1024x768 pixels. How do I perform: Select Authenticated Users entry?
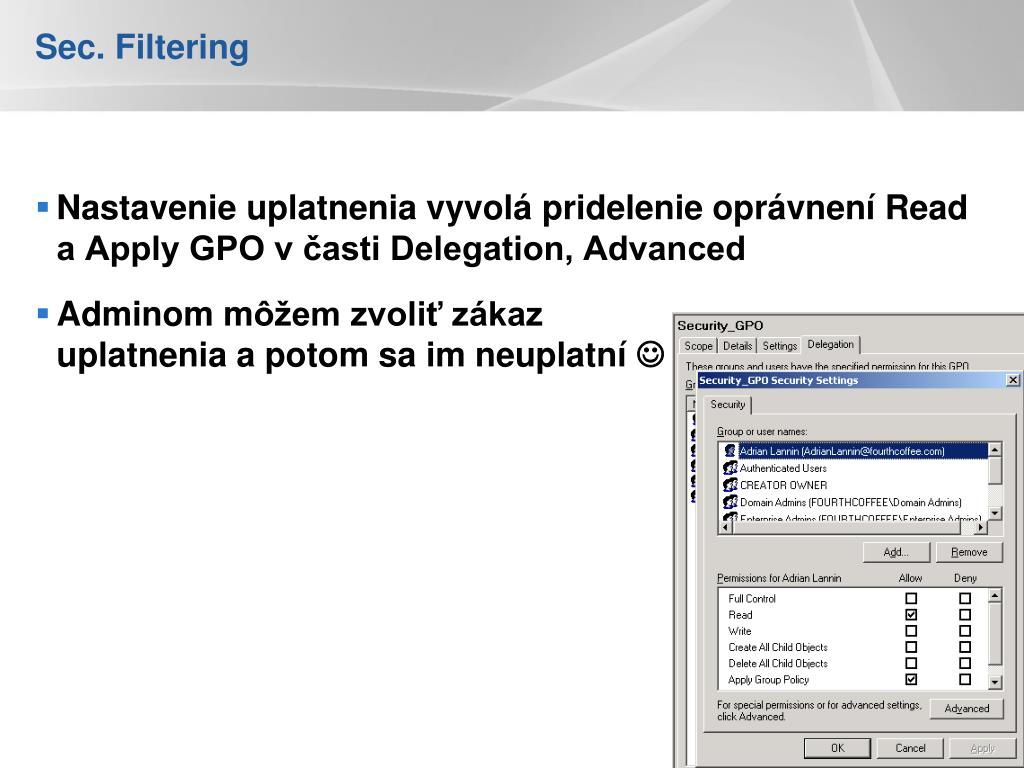point(783,468)
